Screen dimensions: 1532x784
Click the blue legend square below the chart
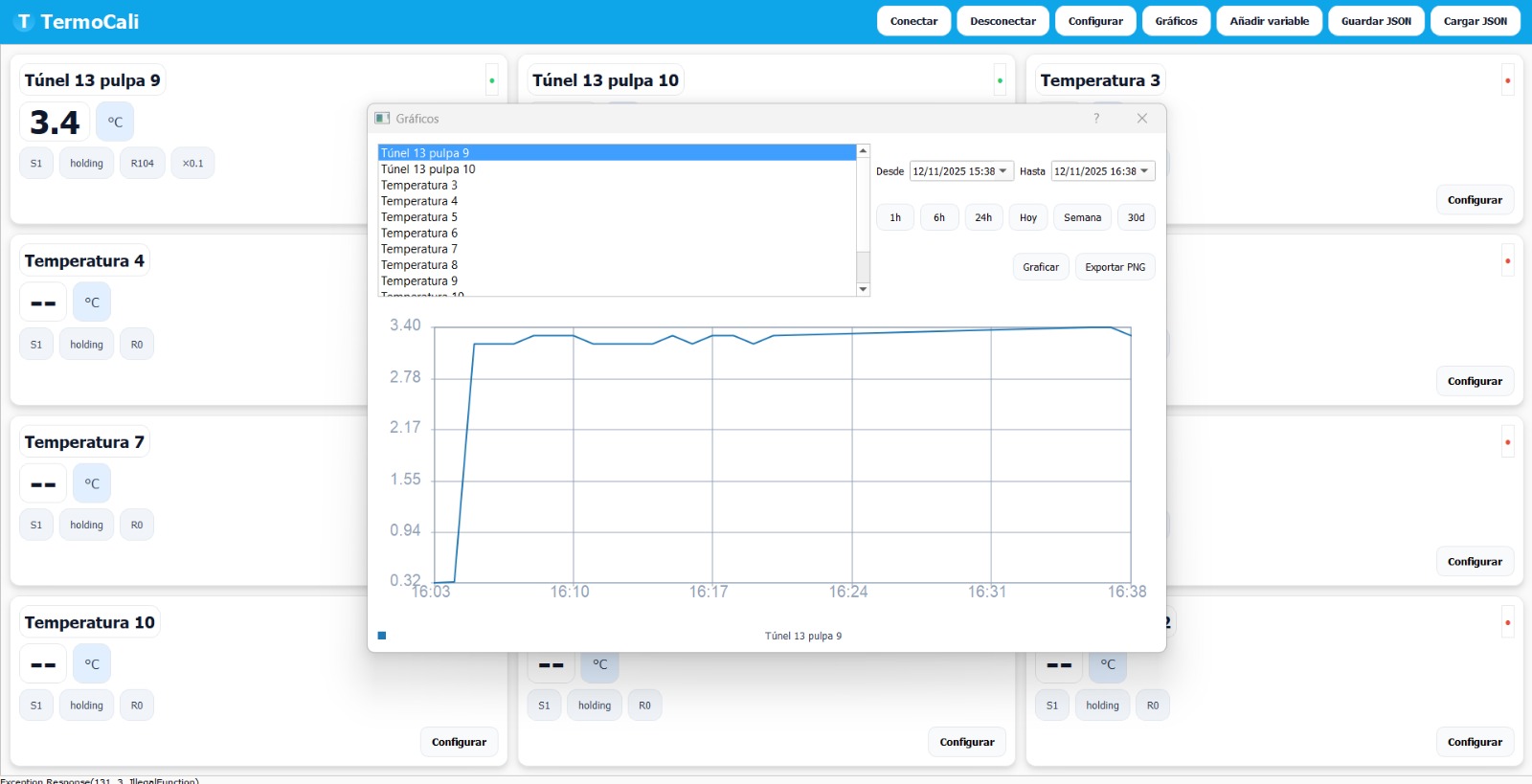tap(382, 636)
